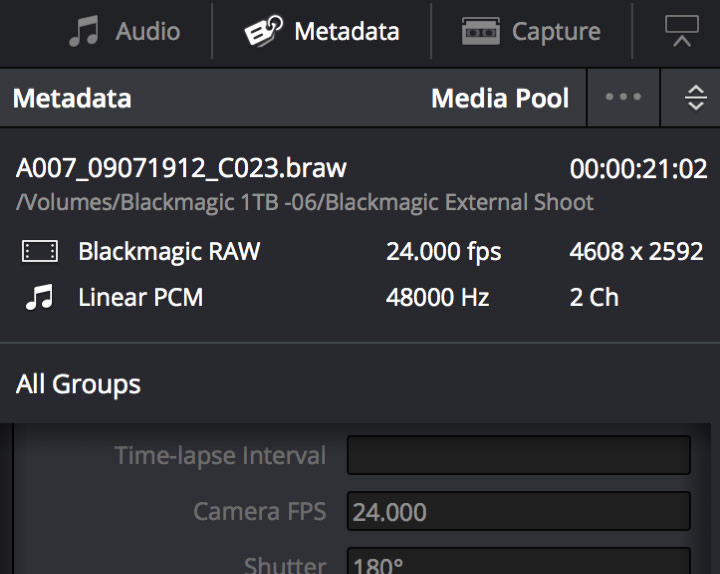Click the Shutter field showing 180°
The width and height of the screenshot is (720, 574).
[519, 561]
